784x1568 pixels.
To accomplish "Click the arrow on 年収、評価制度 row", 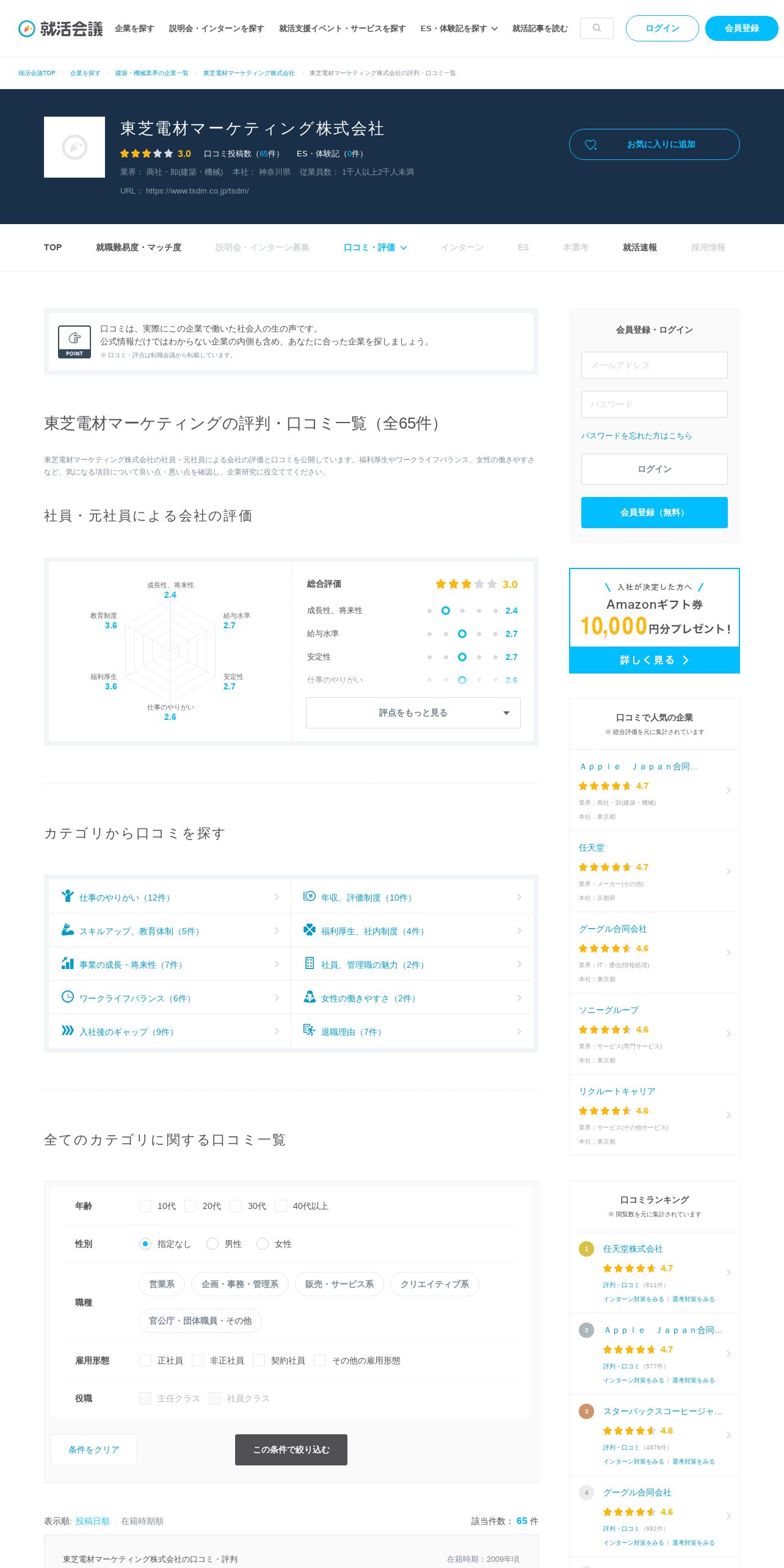I will 519,897.
